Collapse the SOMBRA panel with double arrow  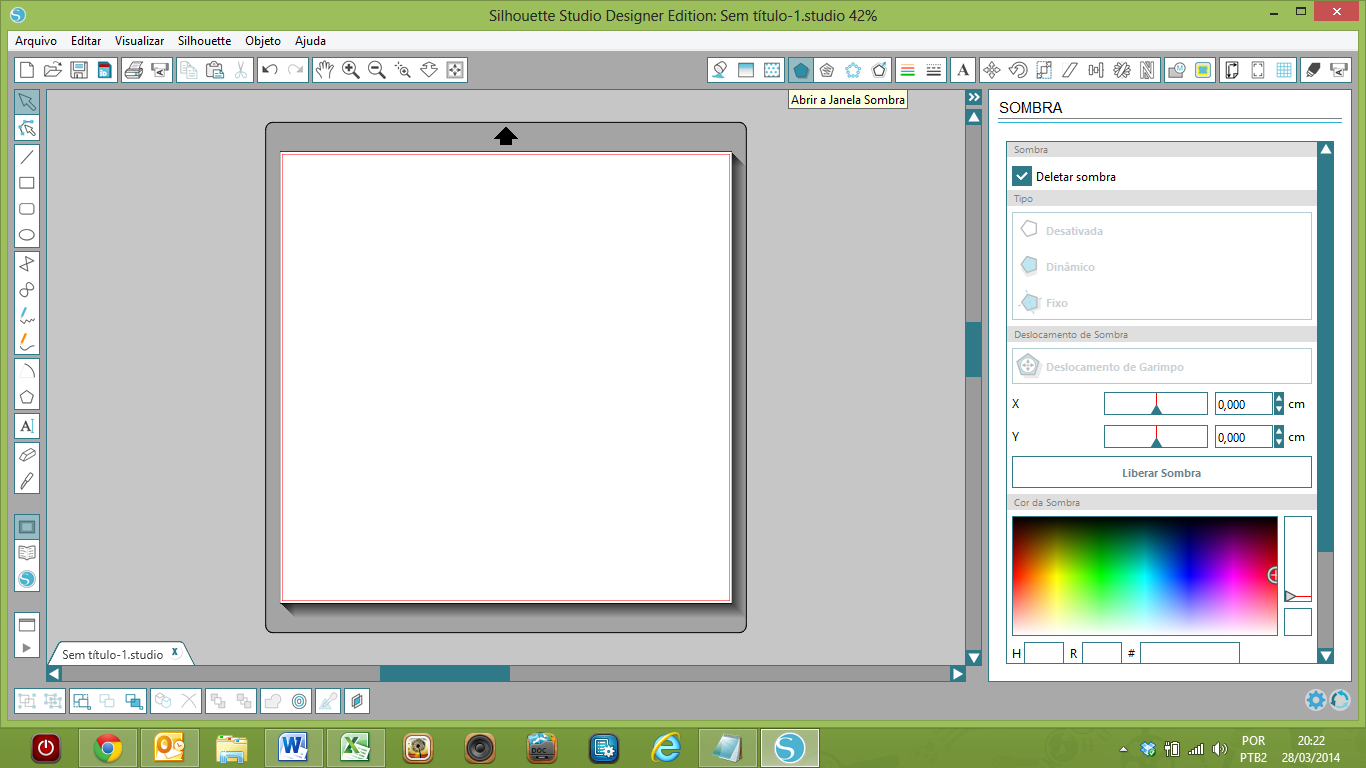point(973,97)
